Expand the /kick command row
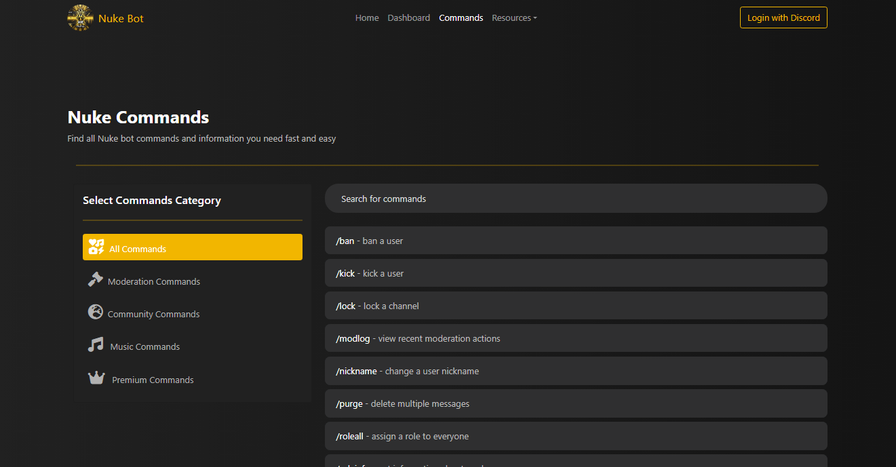The image size is (896, 467). coord(576,273)
